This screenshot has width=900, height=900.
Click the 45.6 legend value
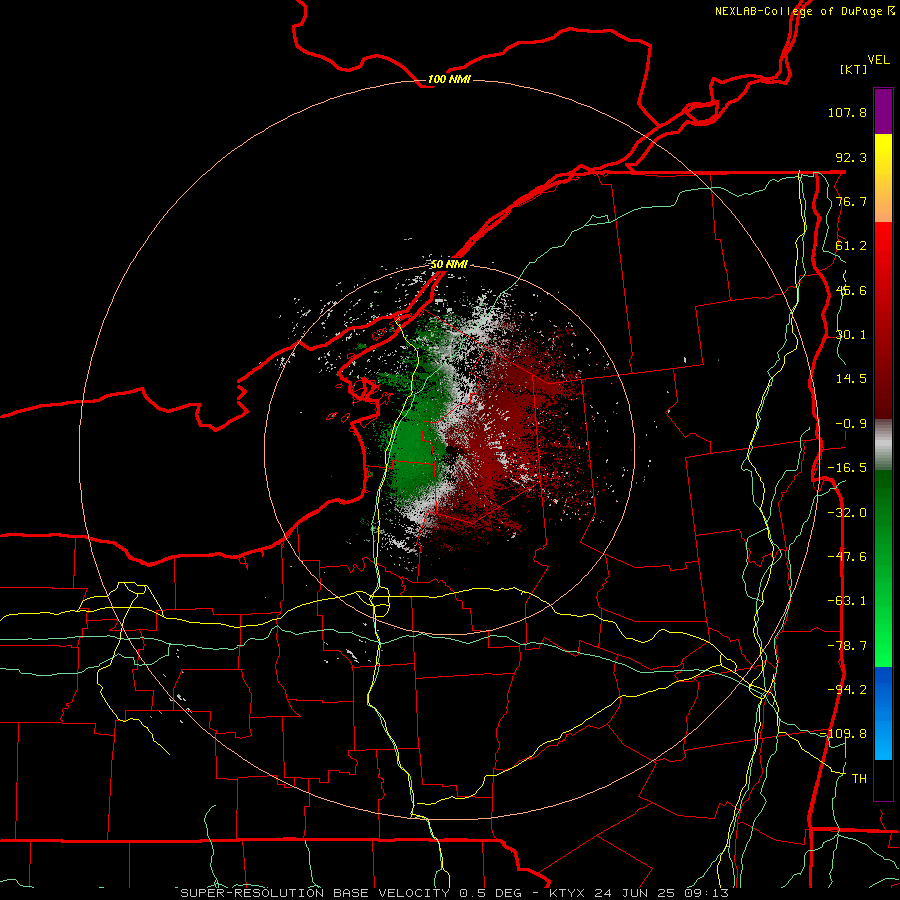tap(851, 290)
